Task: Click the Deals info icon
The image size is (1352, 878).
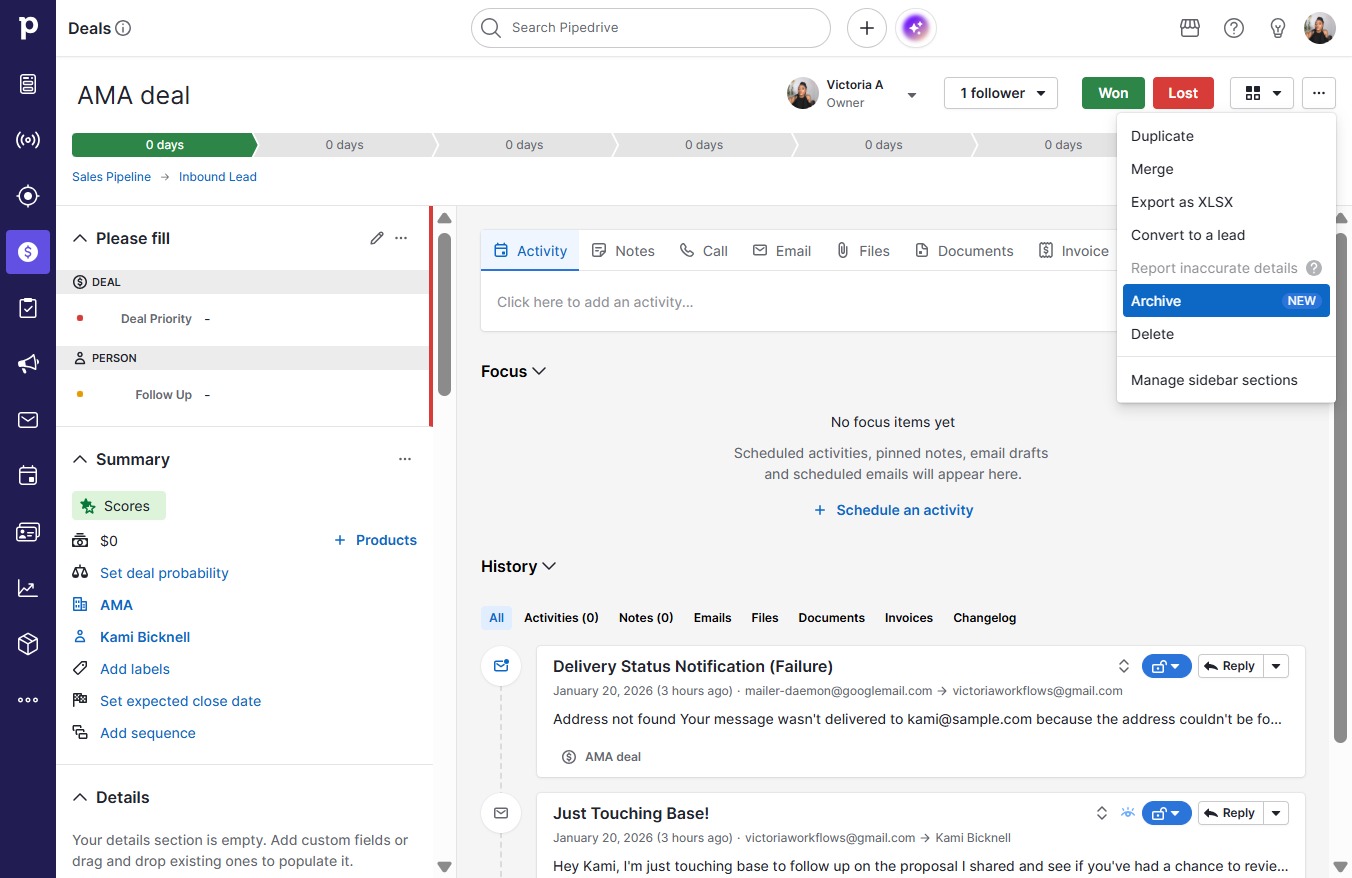Action: [124, 28]
